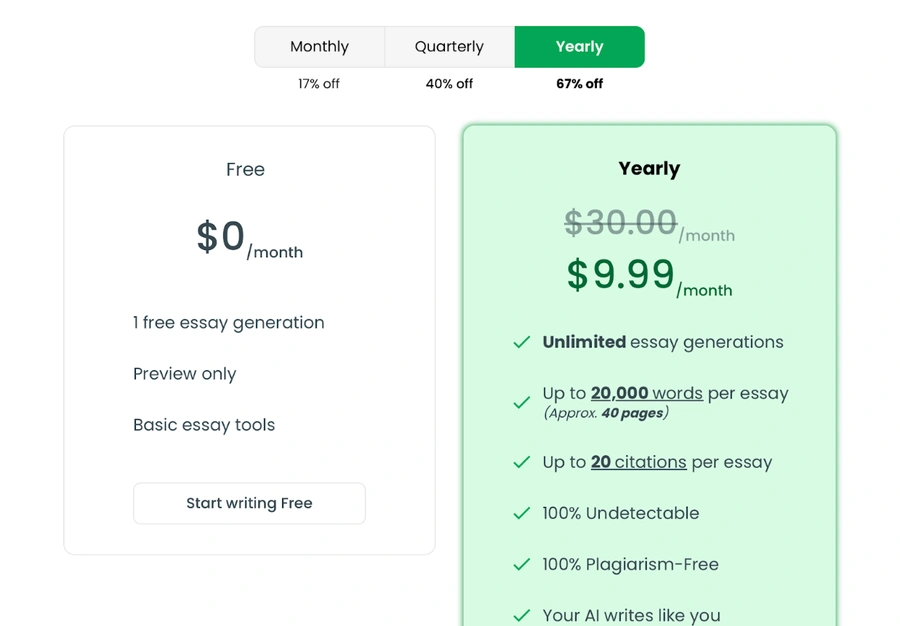This screenshot has width=900, height=626.
Task: Click the Free plan title
Action: coord(245,169)
